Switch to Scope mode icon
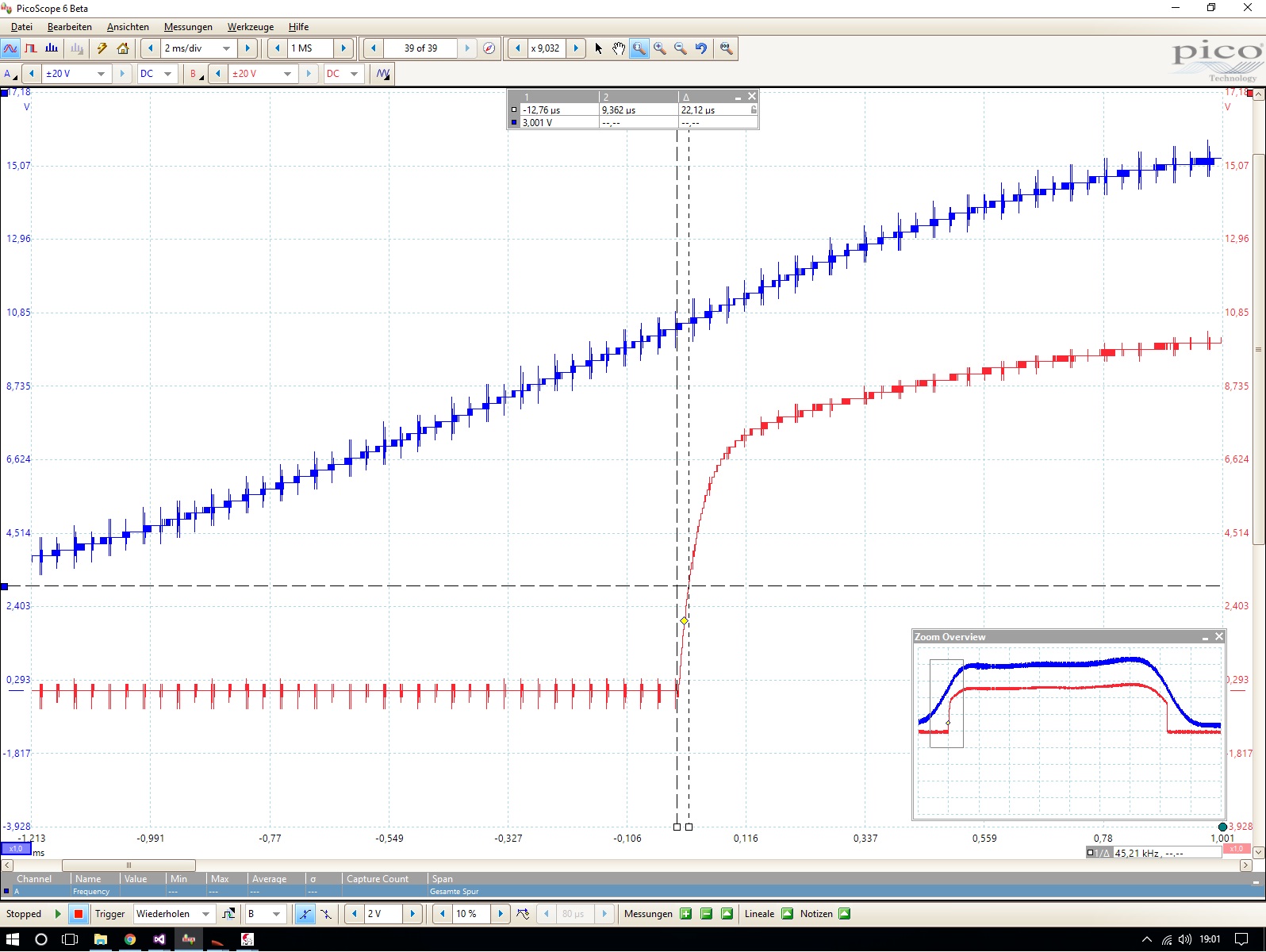The width and height of the screenshot is (1266, 952). point(10,48)
